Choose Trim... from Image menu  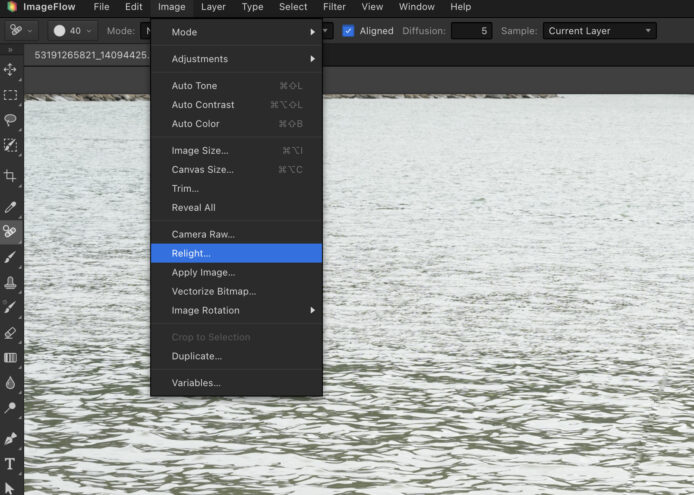click(236, 189)
